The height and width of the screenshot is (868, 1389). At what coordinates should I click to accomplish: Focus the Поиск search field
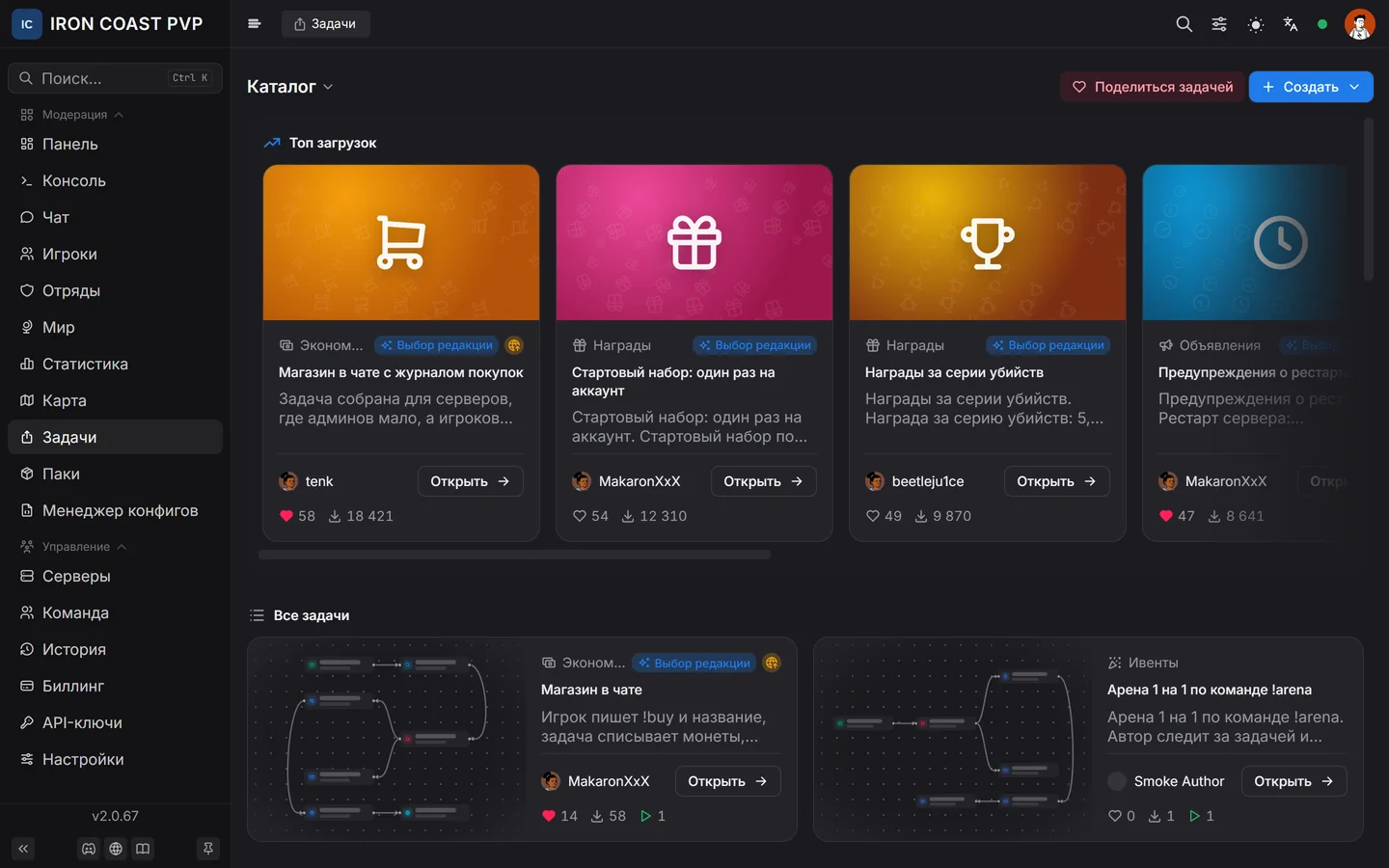pos(115,78)
